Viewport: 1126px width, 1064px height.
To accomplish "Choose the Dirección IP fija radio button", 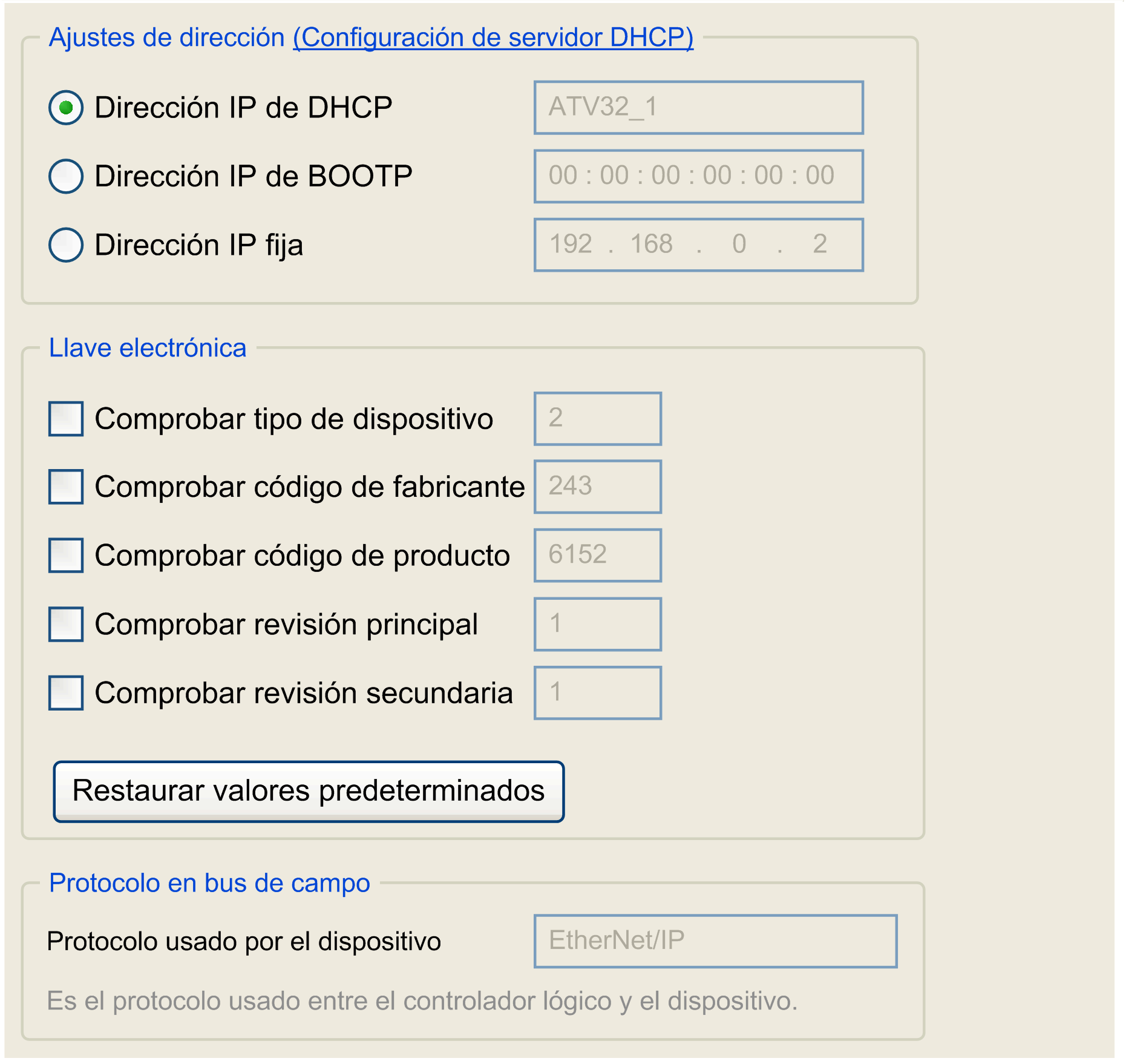I will pyautogui.click(x=66, y=245).
